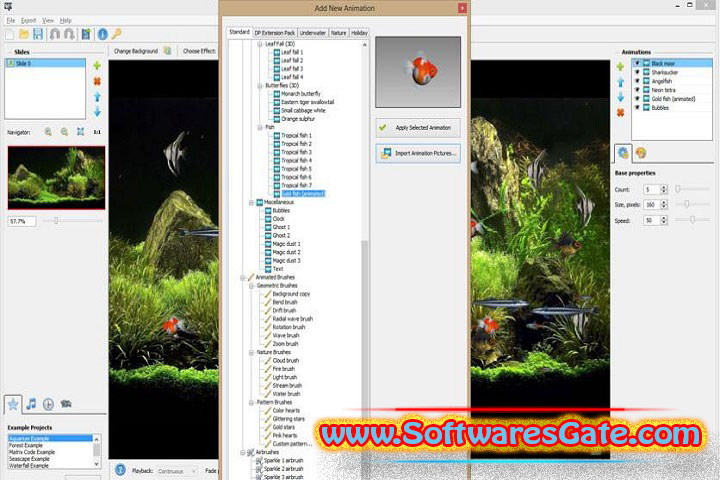The width and height of the screenshot is (720, 480).
Task: Click the navigator zoom percentage slider
Action: (x=73, y=221)
